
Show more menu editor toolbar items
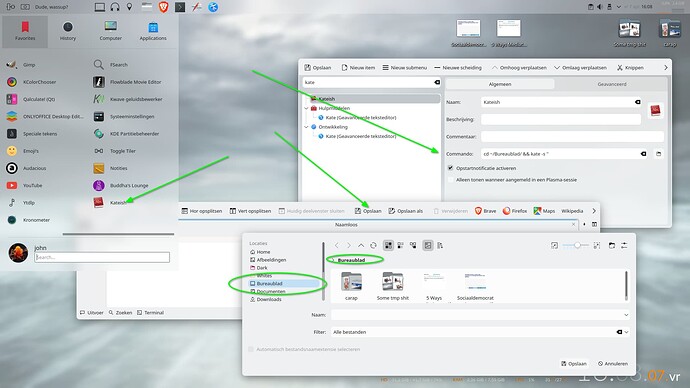tap(665, 68)
